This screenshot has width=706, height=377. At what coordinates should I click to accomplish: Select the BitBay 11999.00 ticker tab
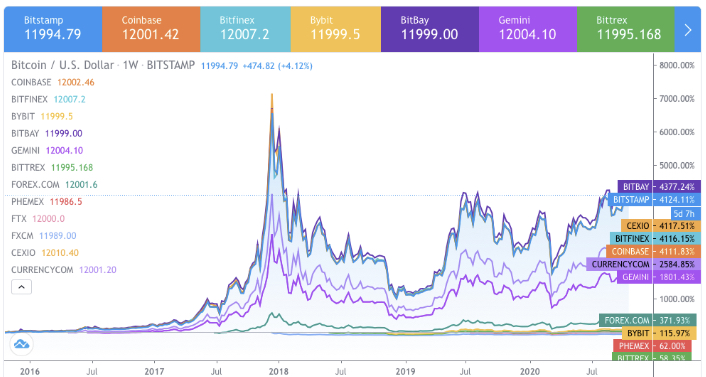[430, 29]
